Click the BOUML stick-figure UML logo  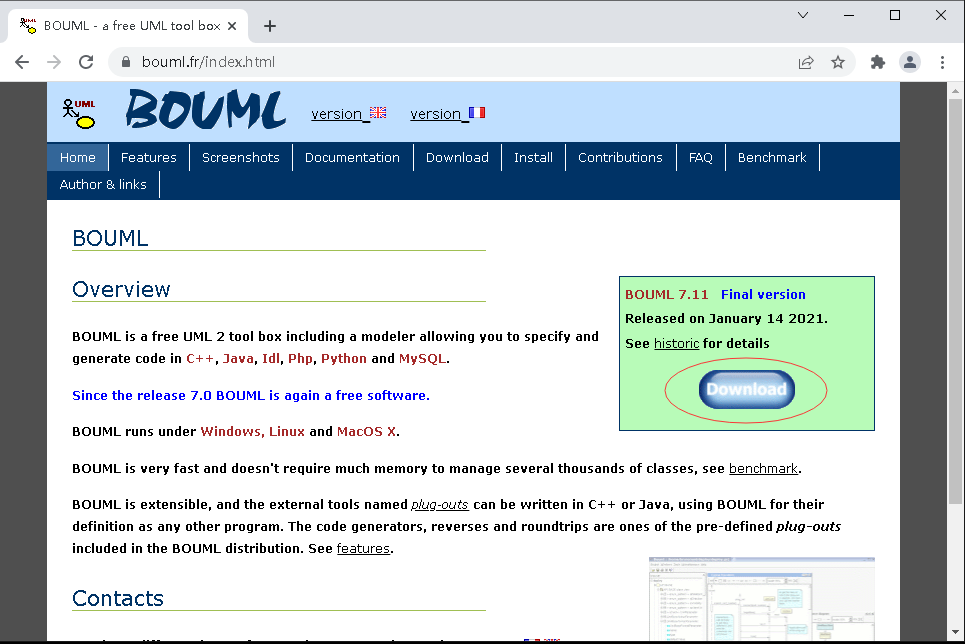[79, 113]
